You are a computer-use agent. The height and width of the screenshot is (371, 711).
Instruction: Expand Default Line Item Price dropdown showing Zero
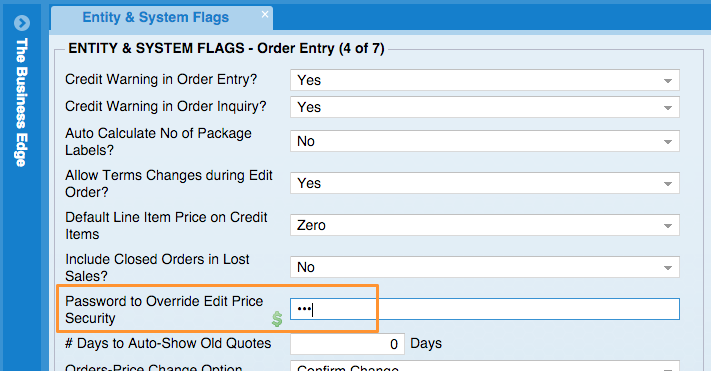pyautogui.click(x=485, y=225)
